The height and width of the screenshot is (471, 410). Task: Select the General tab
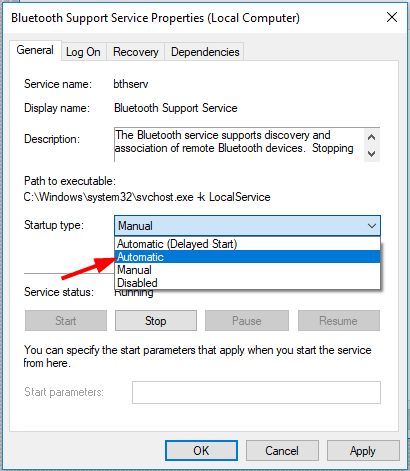(x=35, y=50)
